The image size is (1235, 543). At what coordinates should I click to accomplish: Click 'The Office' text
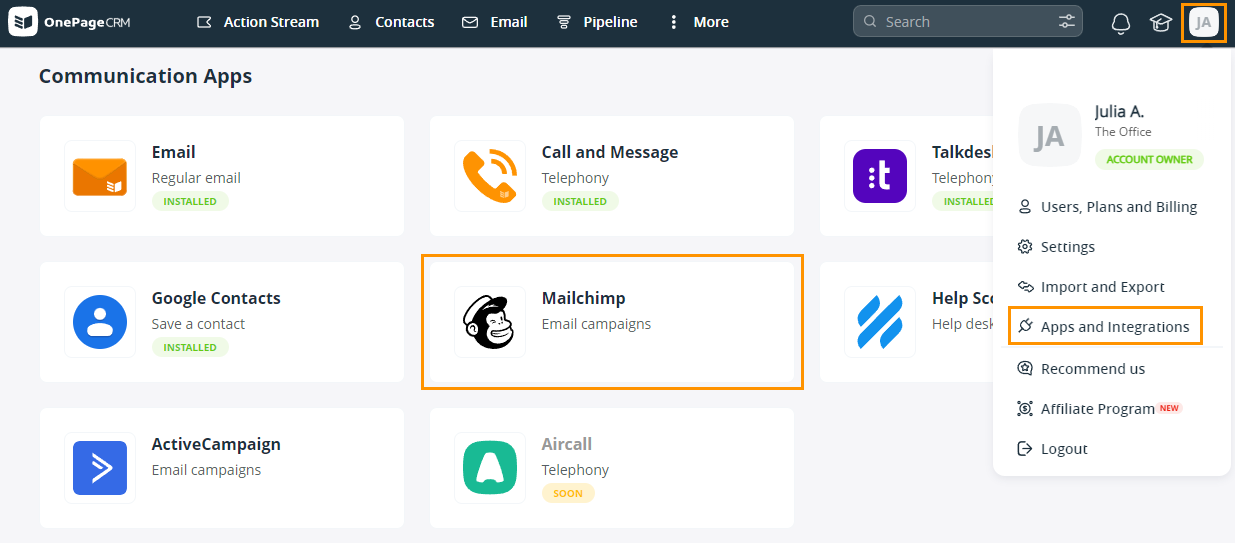tap(1123, 132)
